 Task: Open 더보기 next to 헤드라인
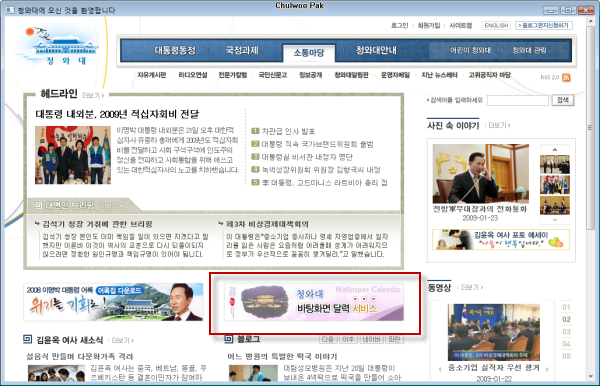coord(93,95)
